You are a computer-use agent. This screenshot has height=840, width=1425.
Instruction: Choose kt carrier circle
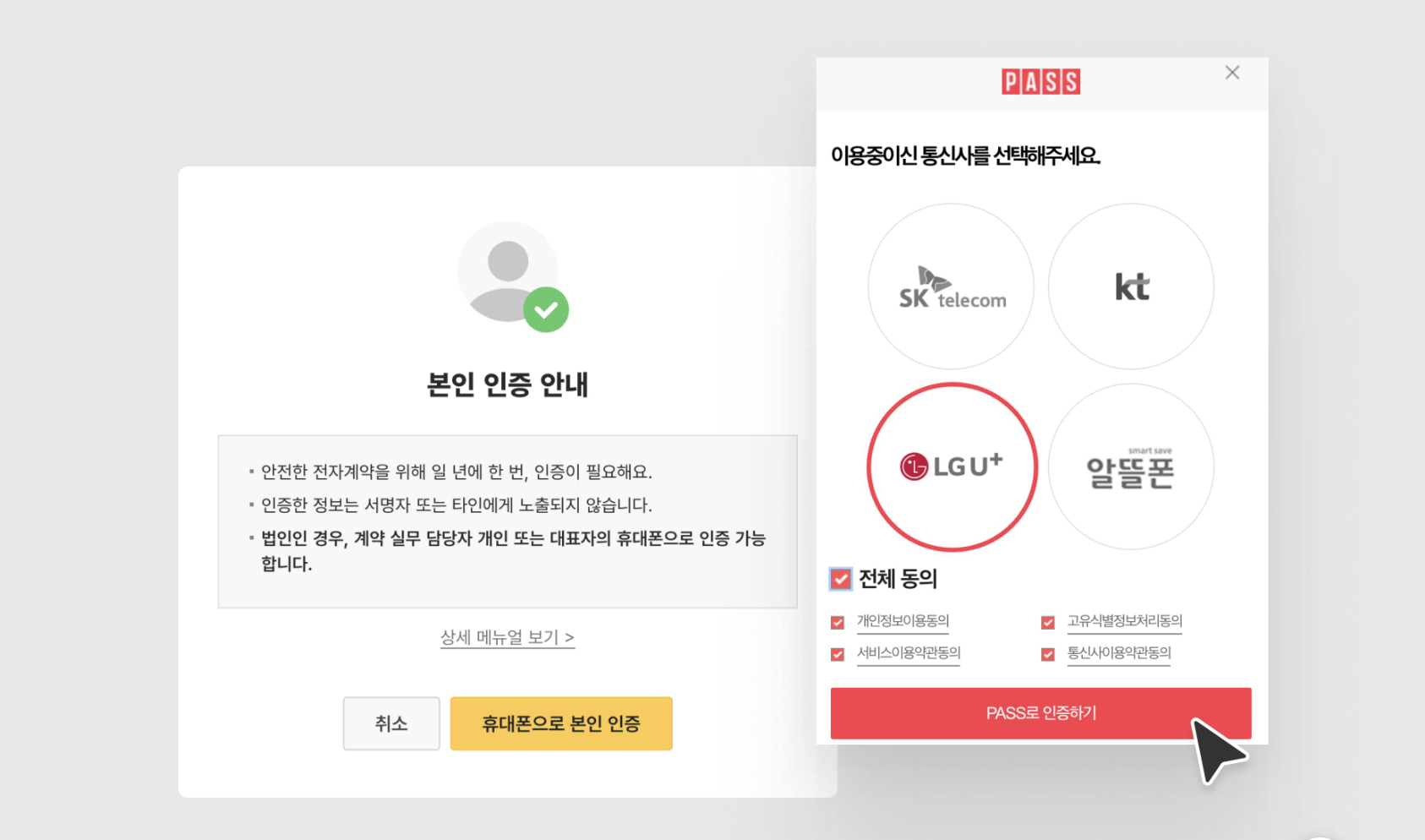click(1131, 286)
